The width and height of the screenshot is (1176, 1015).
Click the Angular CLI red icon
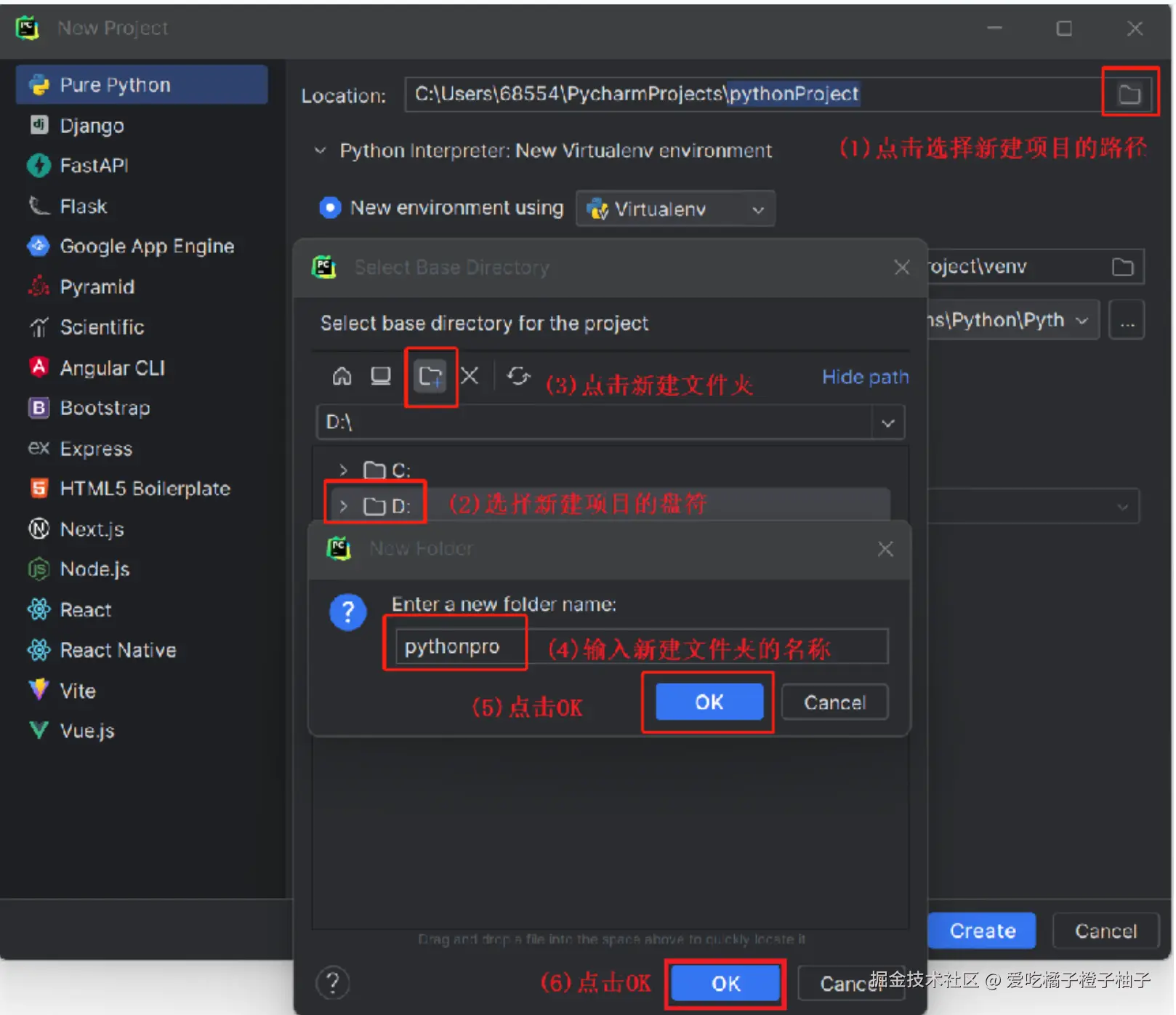tap(39, 366)
